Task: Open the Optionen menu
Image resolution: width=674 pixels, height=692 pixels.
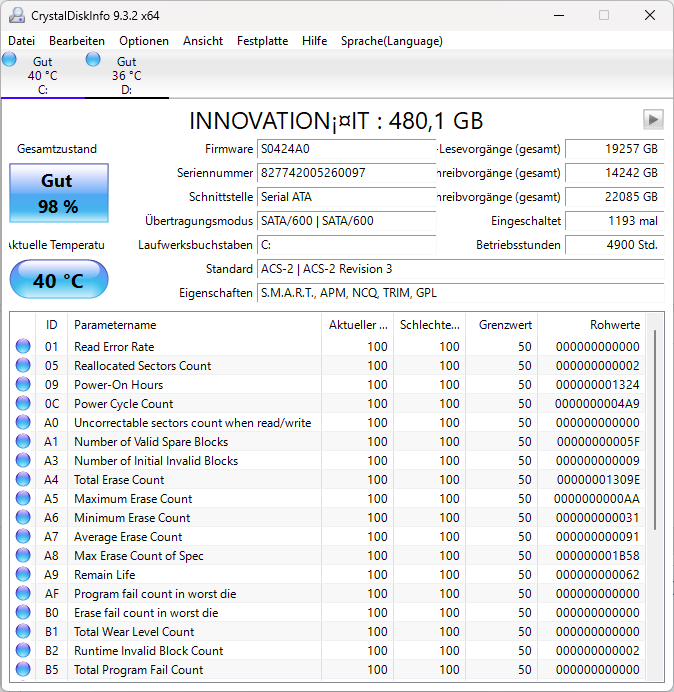Action: [144, 41]
